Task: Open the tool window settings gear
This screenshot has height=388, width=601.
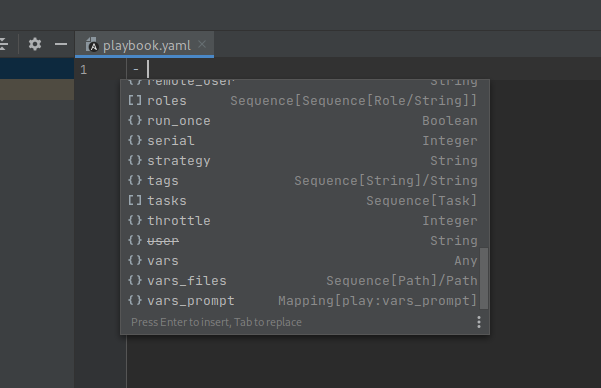Action: 35,44
